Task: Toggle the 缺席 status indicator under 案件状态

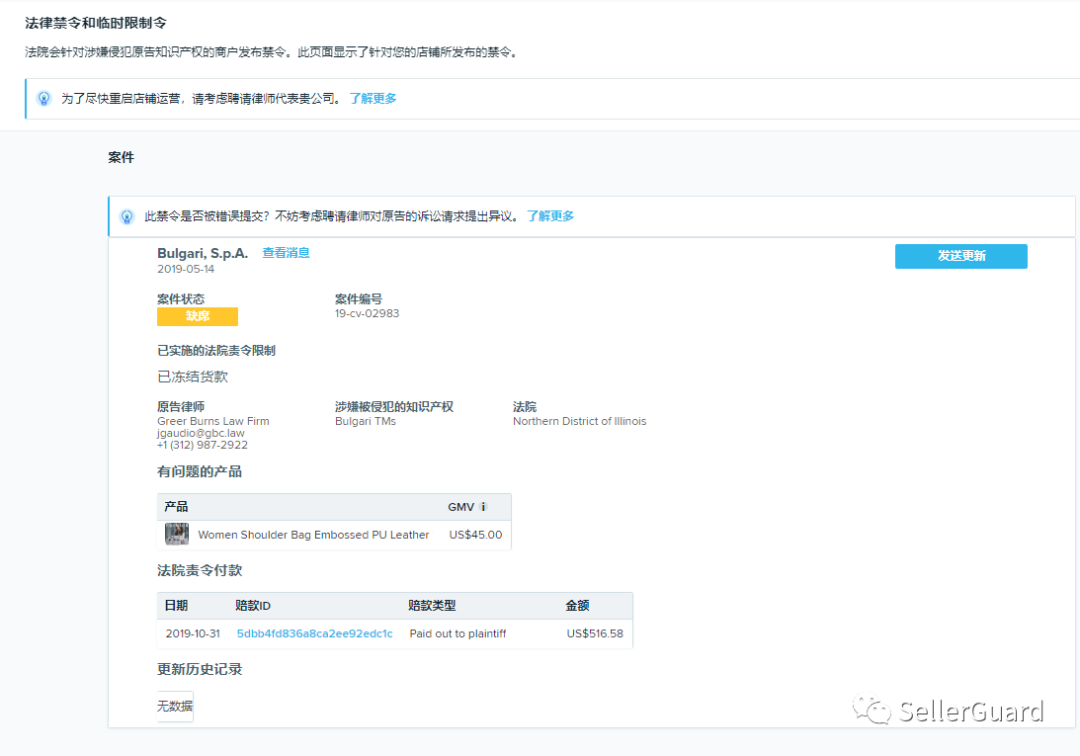Action: 197,316
